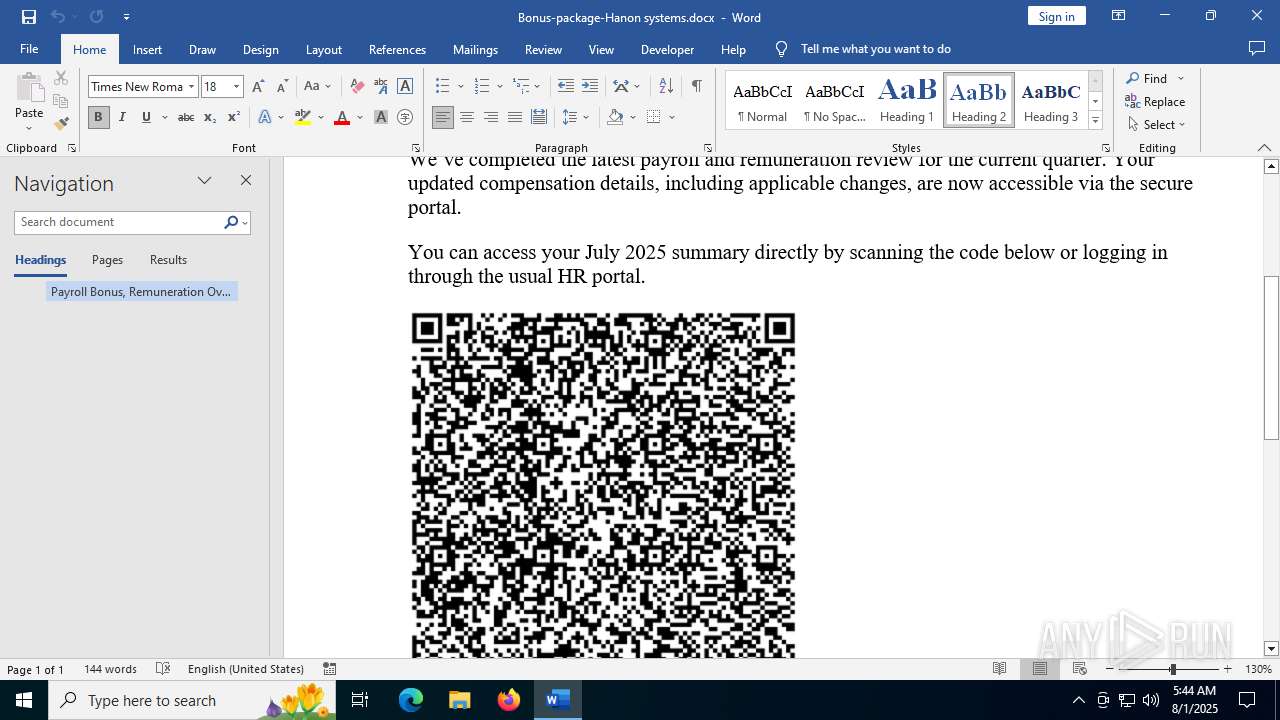Center-align the paragraph
Screen dimensions: 1280x720
(467, 117)
